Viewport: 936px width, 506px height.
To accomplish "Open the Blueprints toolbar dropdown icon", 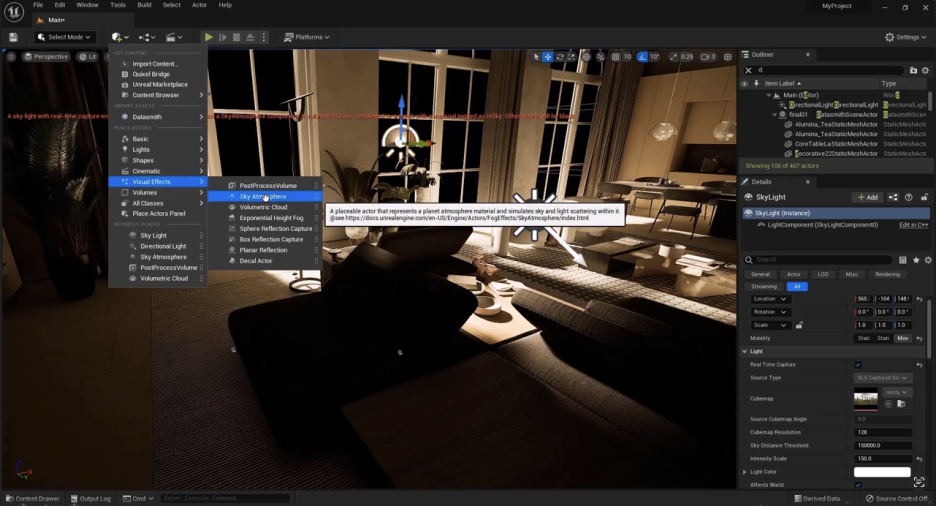I will click(x=146, y=37).
